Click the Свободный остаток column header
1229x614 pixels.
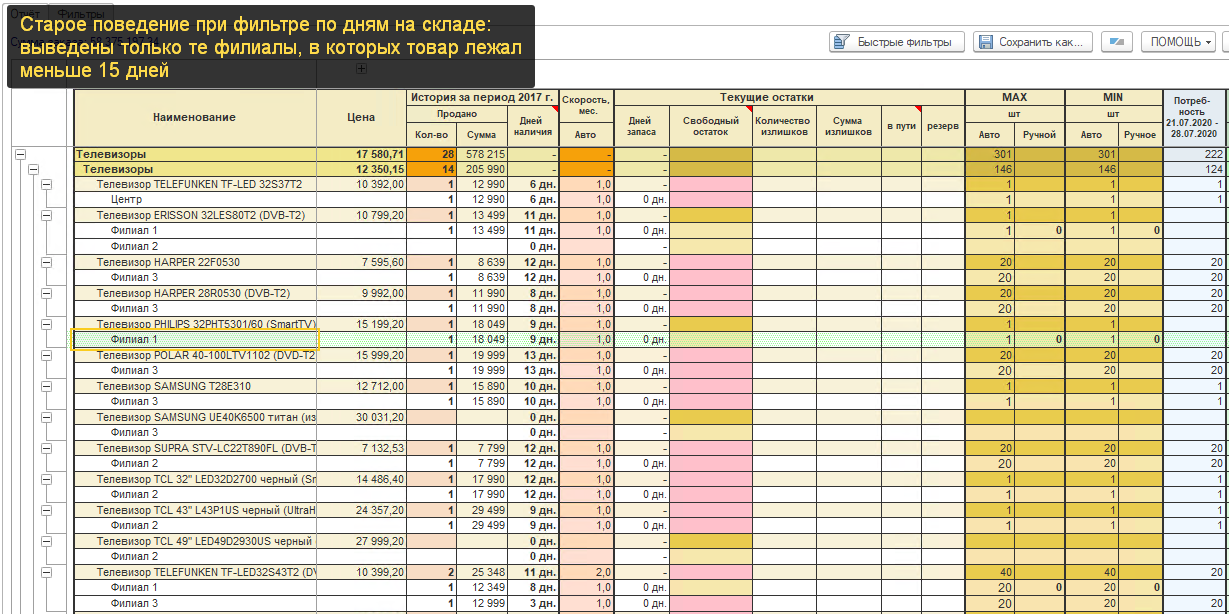pyautogui.click(x=711, y=125)
